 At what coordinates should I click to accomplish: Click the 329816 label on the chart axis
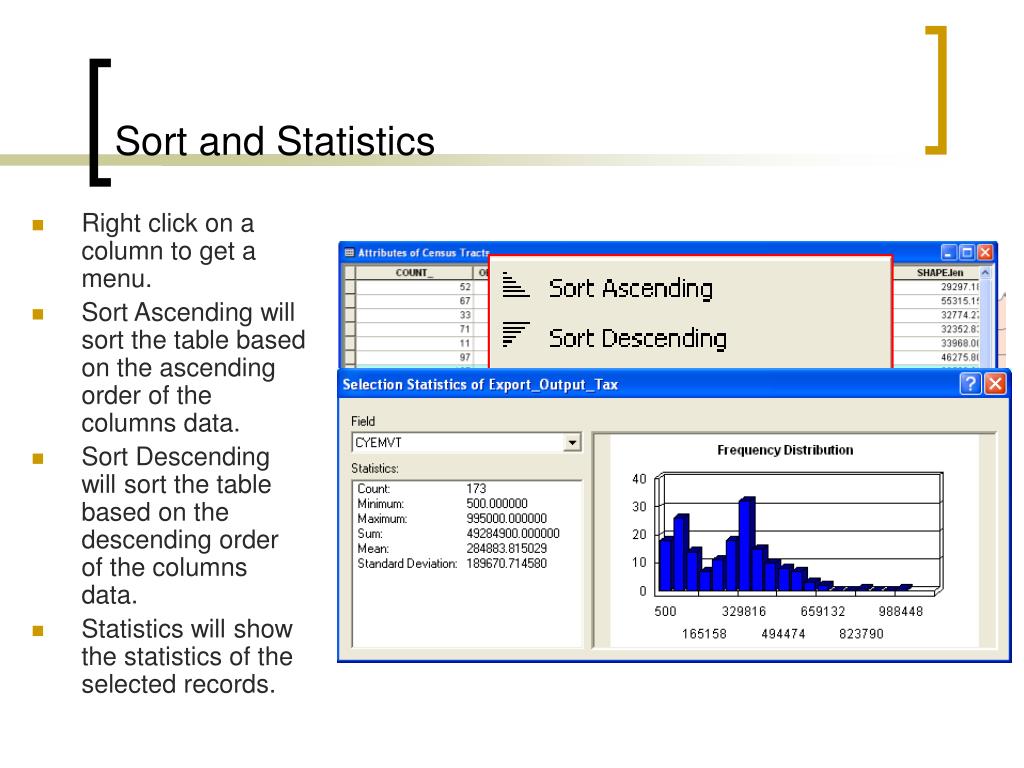[744, 611]
